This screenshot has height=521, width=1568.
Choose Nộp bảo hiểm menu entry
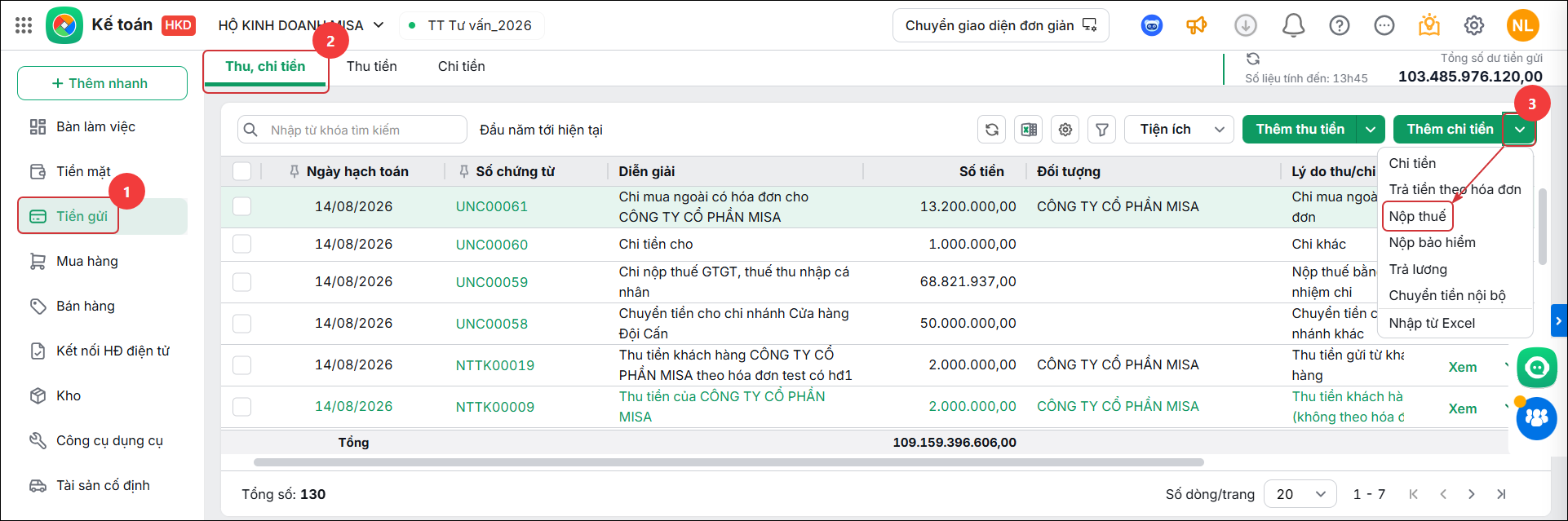(x=1432, y=242)
